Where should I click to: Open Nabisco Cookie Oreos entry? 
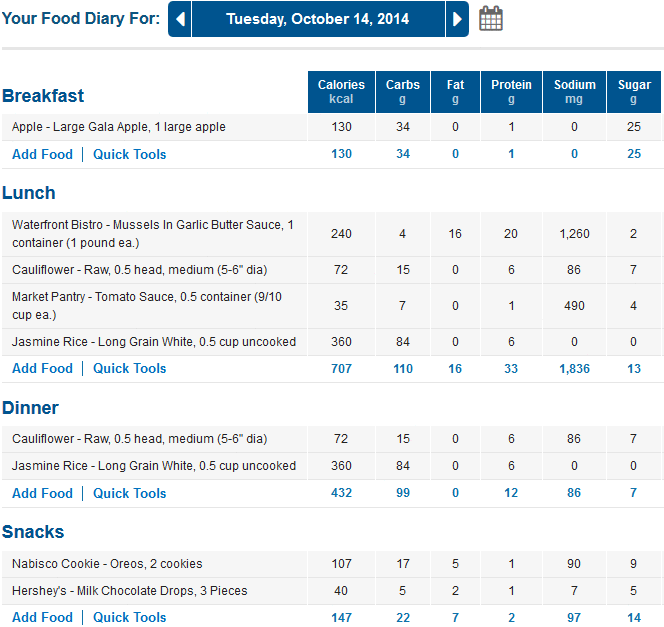(x=107, y=563)
